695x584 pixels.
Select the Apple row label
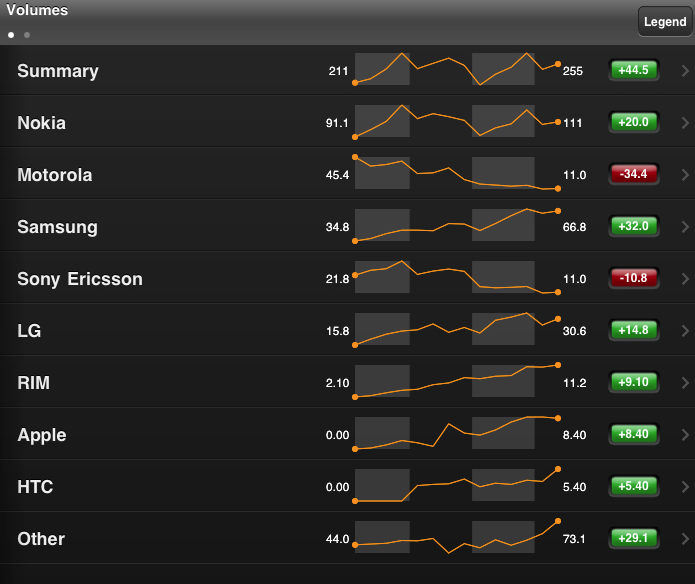coord(42,436)
